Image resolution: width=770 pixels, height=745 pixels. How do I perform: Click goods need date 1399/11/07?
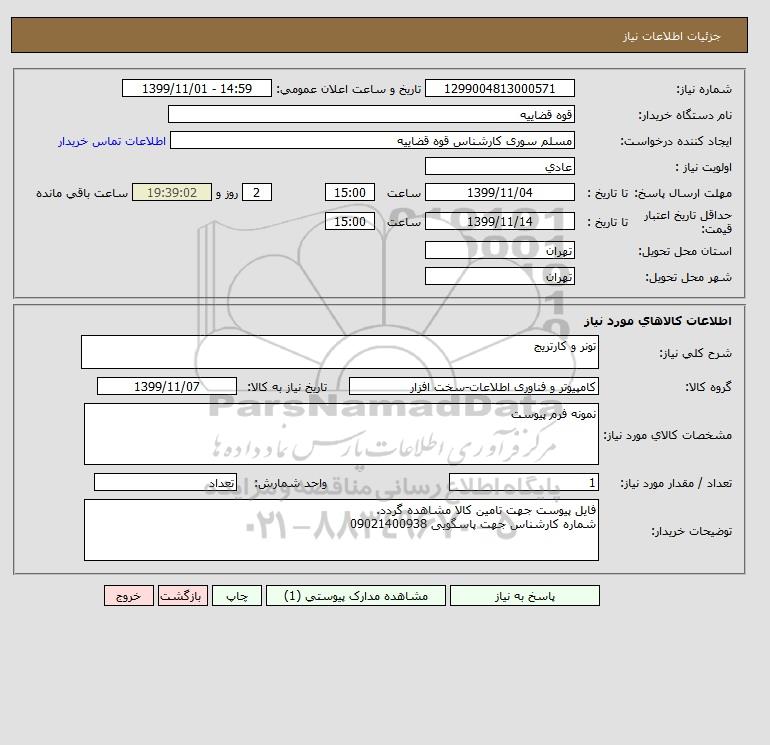(x=167, y=386)
